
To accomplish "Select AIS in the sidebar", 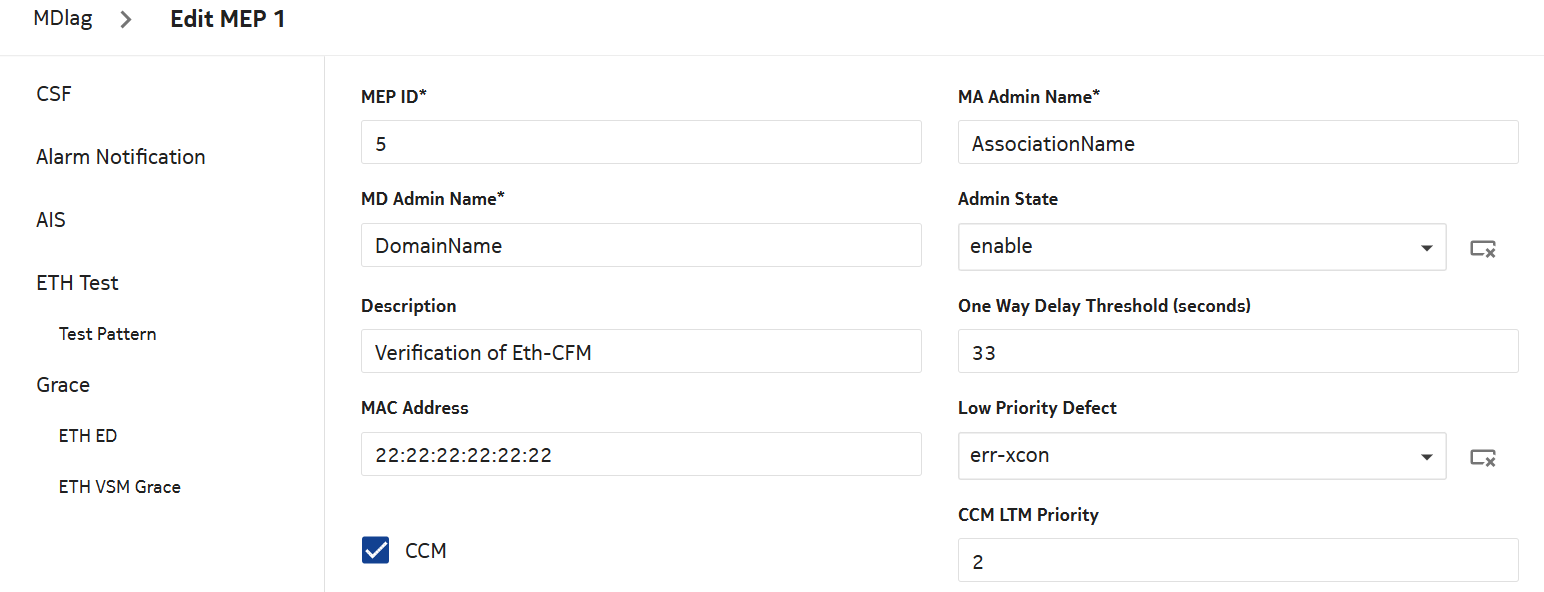I will click(51, 220).
